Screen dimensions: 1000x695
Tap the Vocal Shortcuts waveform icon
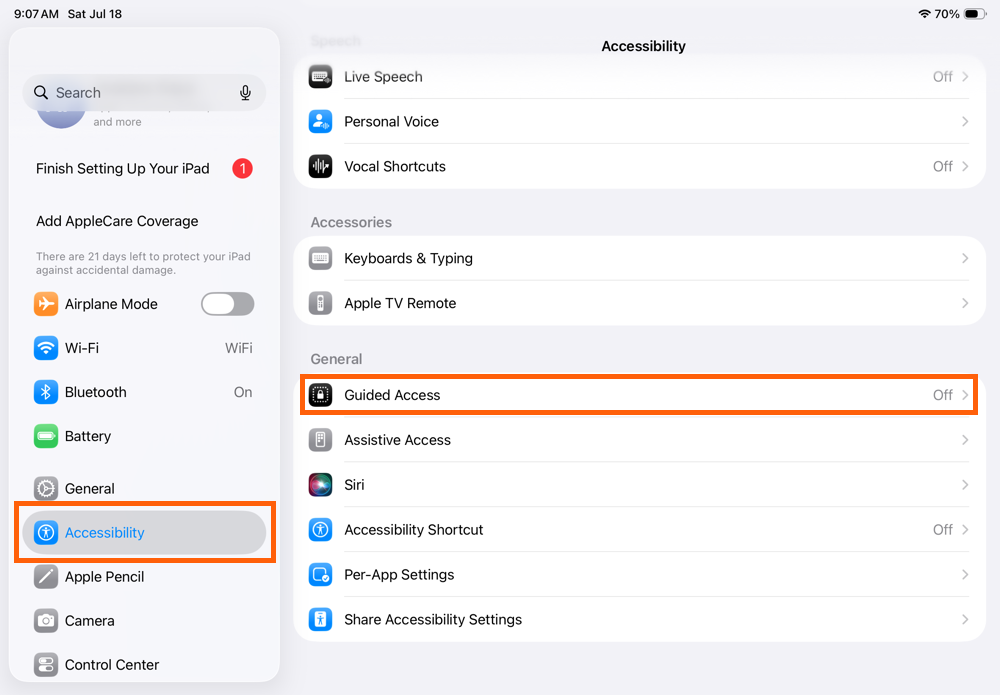coord(320,166)
